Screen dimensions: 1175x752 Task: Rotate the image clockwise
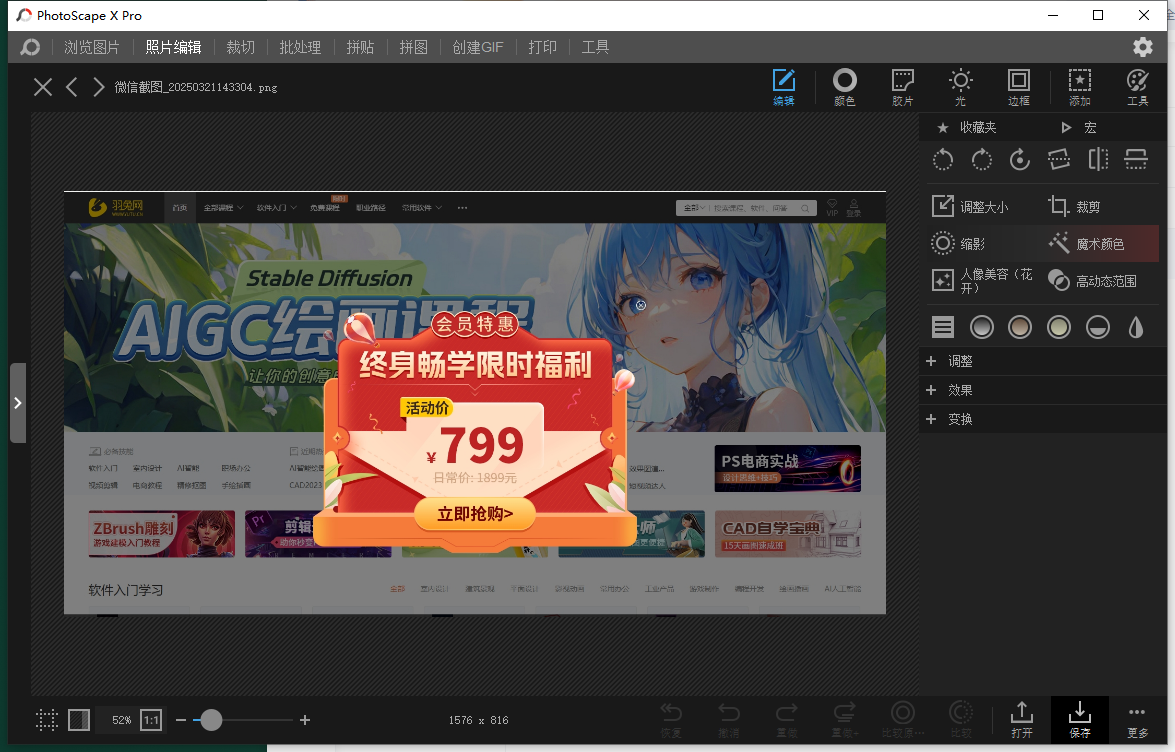982,160
